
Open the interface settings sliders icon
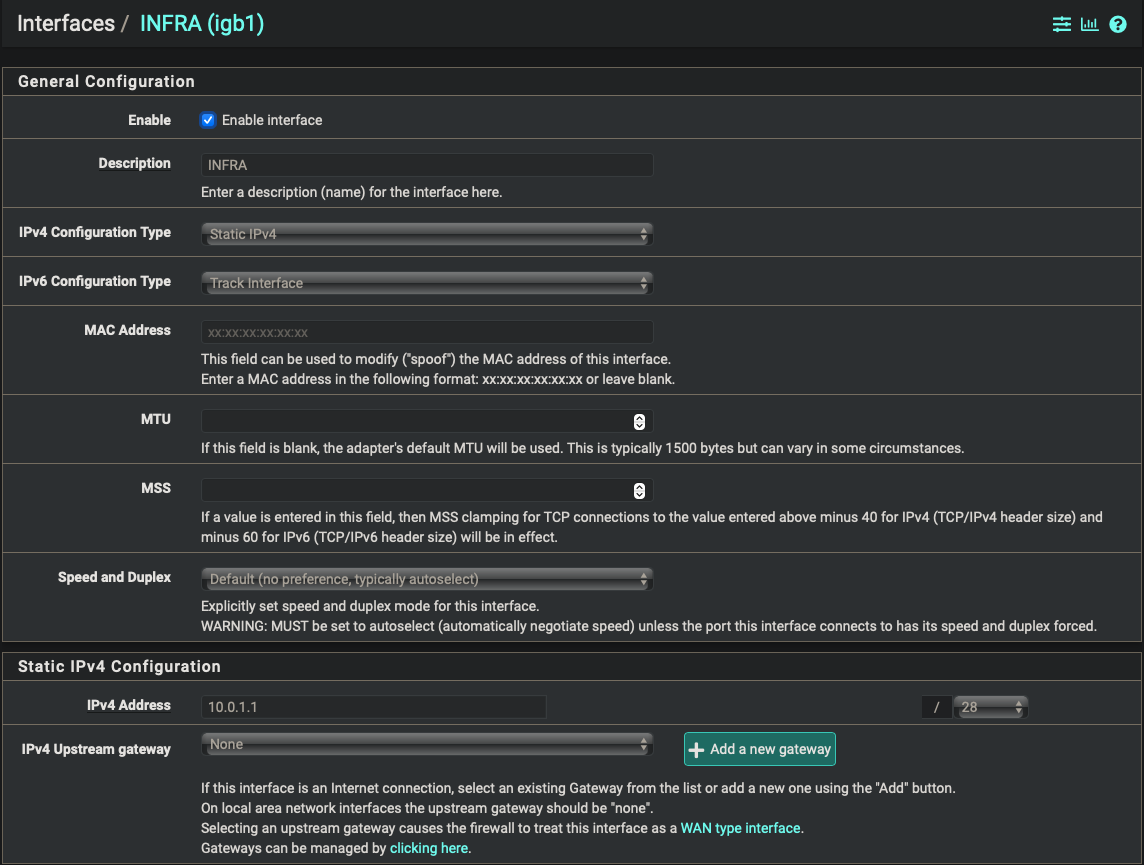coord(1061,24)
